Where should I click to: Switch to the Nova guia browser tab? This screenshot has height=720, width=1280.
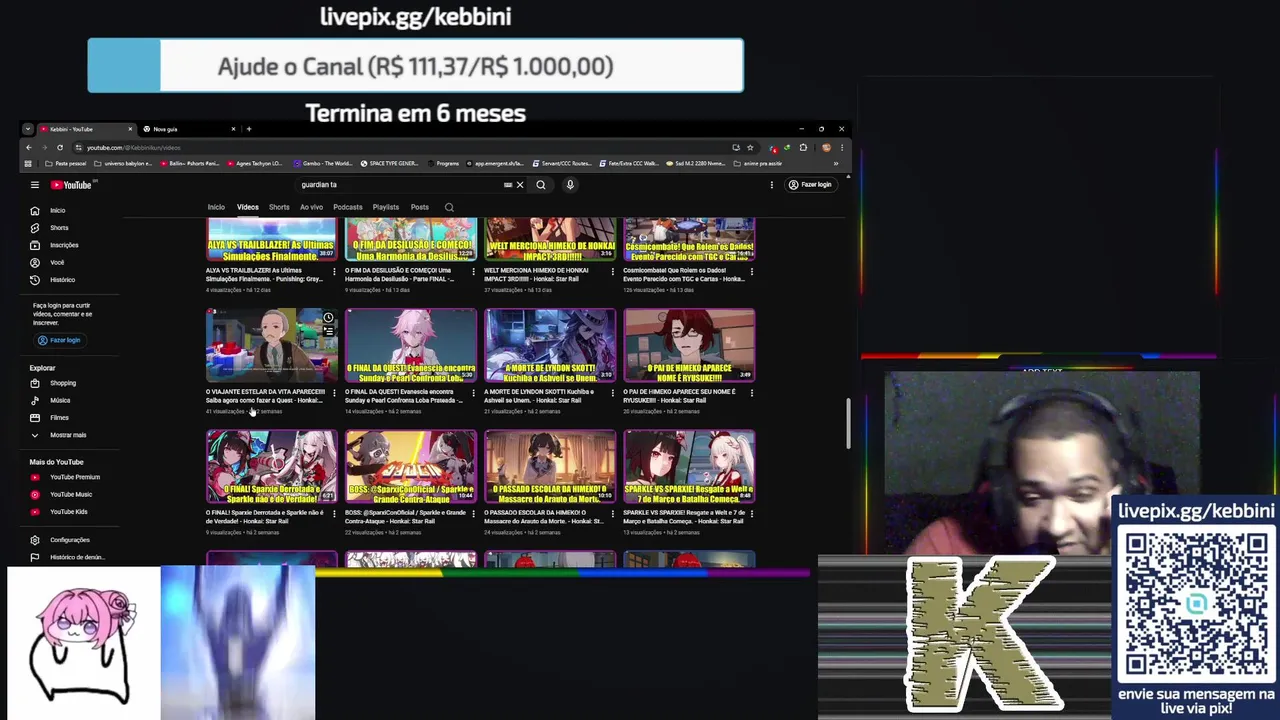pyautogui.click(x=188, y=129)
